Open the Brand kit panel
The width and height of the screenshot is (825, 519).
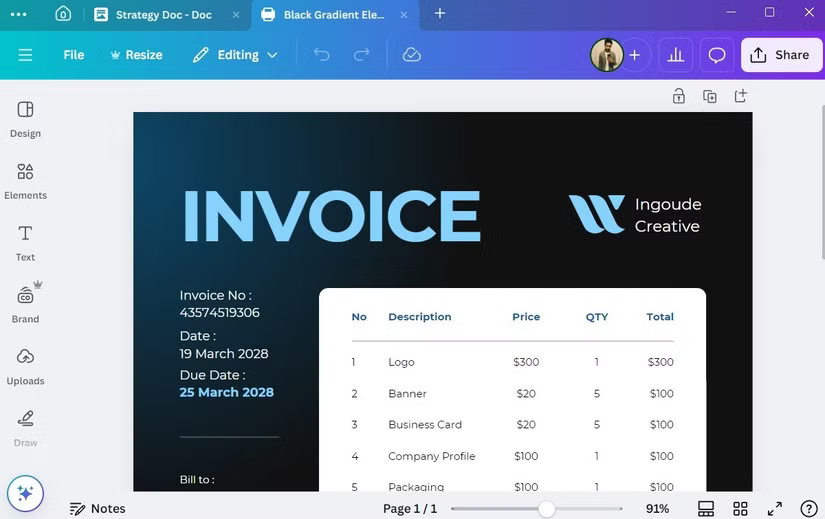[x=25, y=304]
